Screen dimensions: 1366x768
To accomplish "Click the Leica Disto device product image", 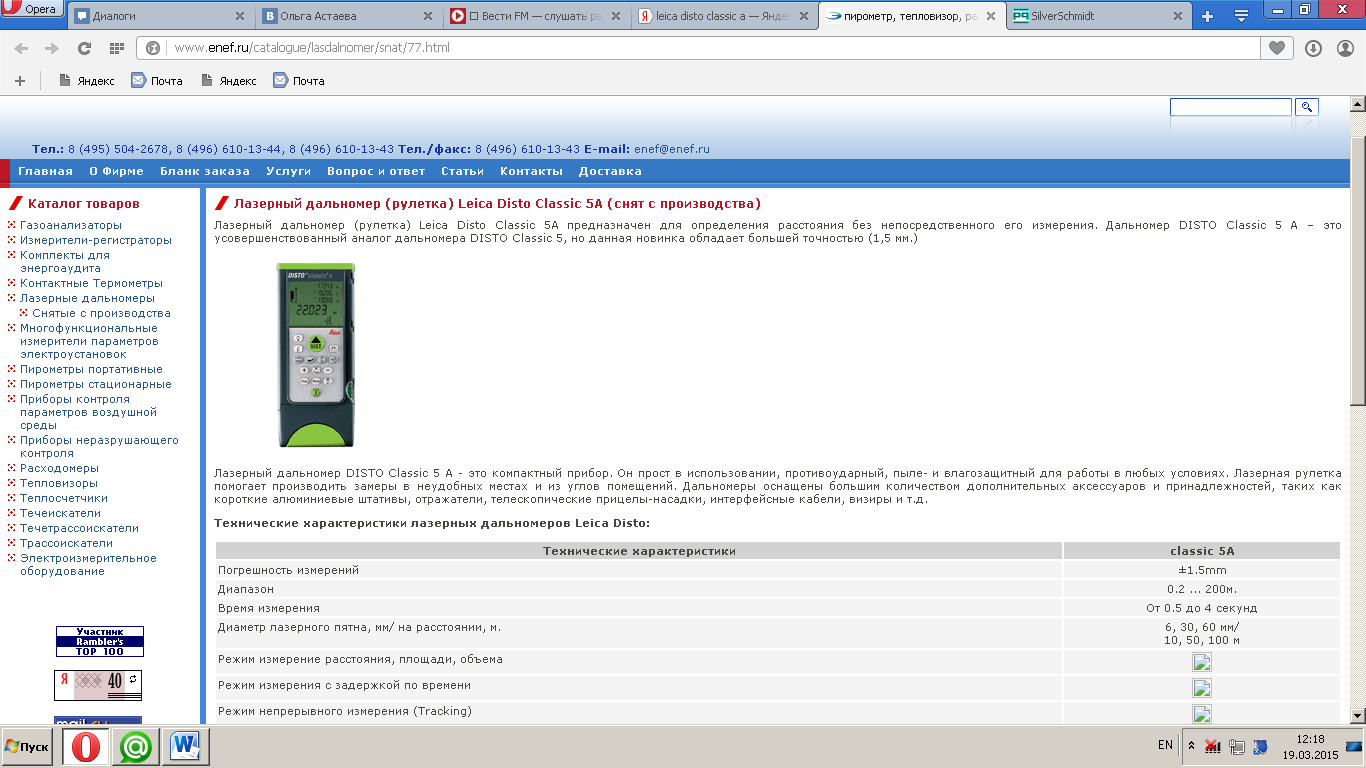I will pos(316,354).
